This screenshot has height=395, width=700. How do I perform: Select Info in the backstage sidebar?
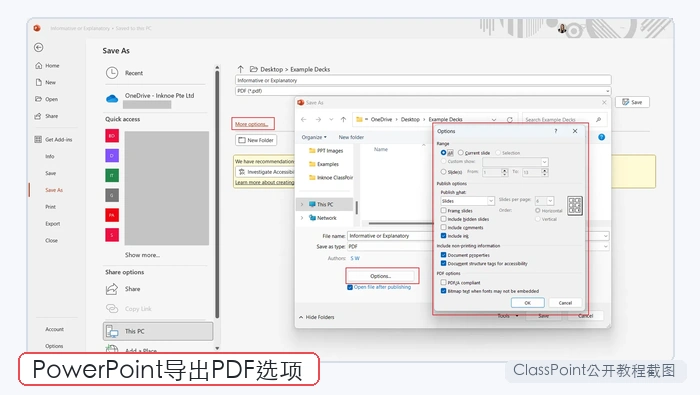[x=50, y=157]
